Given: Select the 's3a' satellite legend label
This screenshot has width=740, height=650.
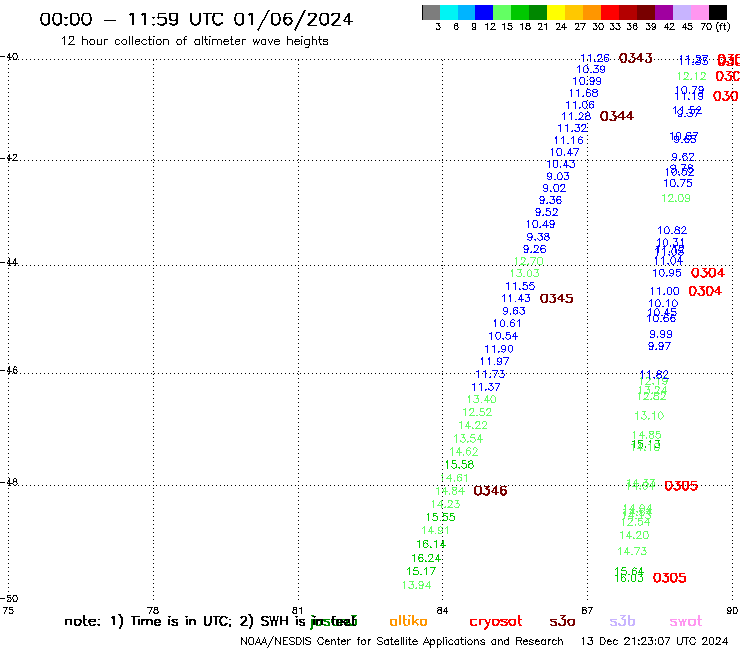Looking at the screenshot, I should coord(562,622).
